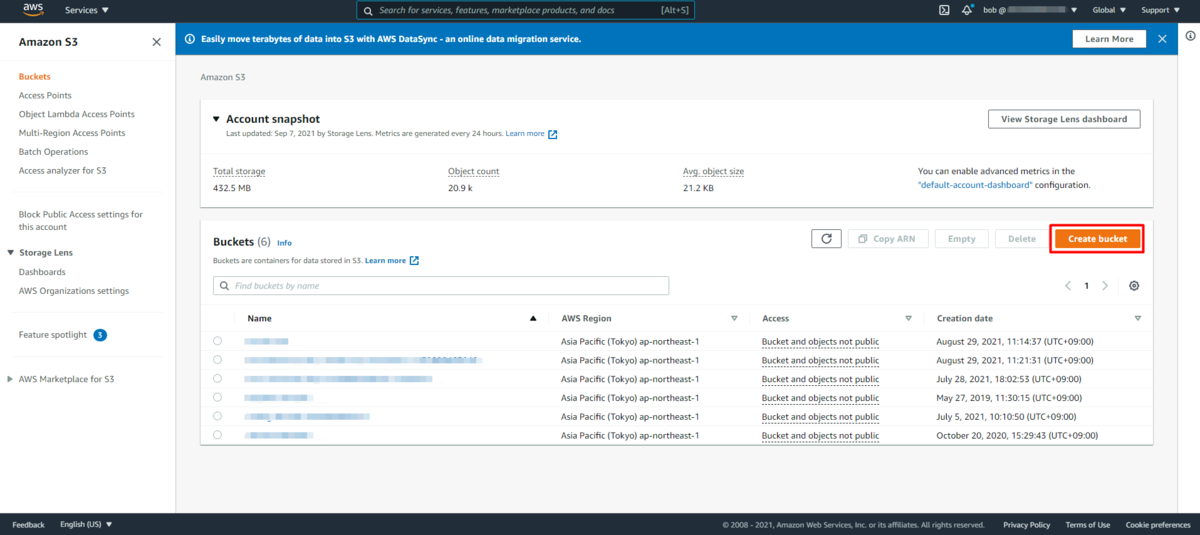The image size is (1200, 535).
Task: Refresh the buckets list
Action: [826, 239]
